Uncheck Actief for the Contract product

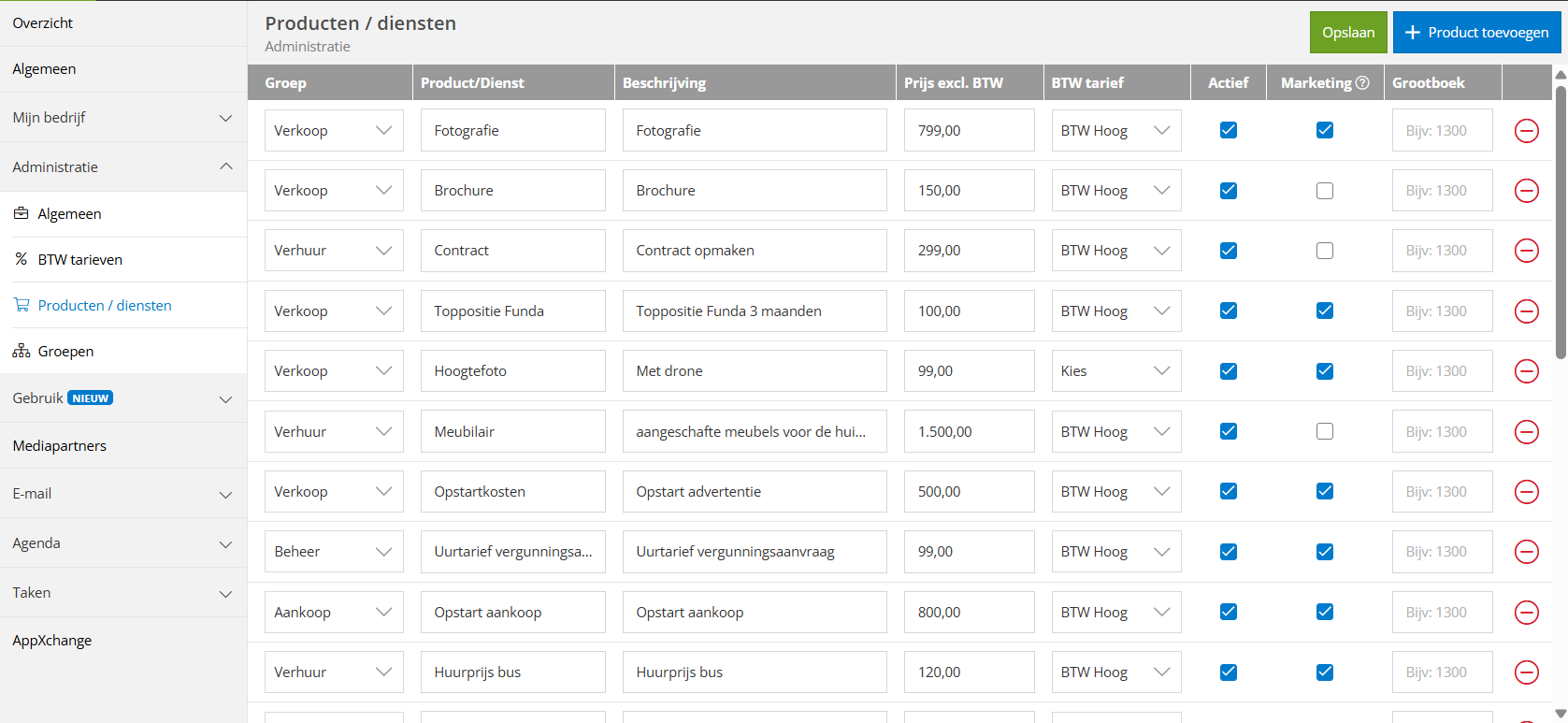click(x=1229, y=251)
